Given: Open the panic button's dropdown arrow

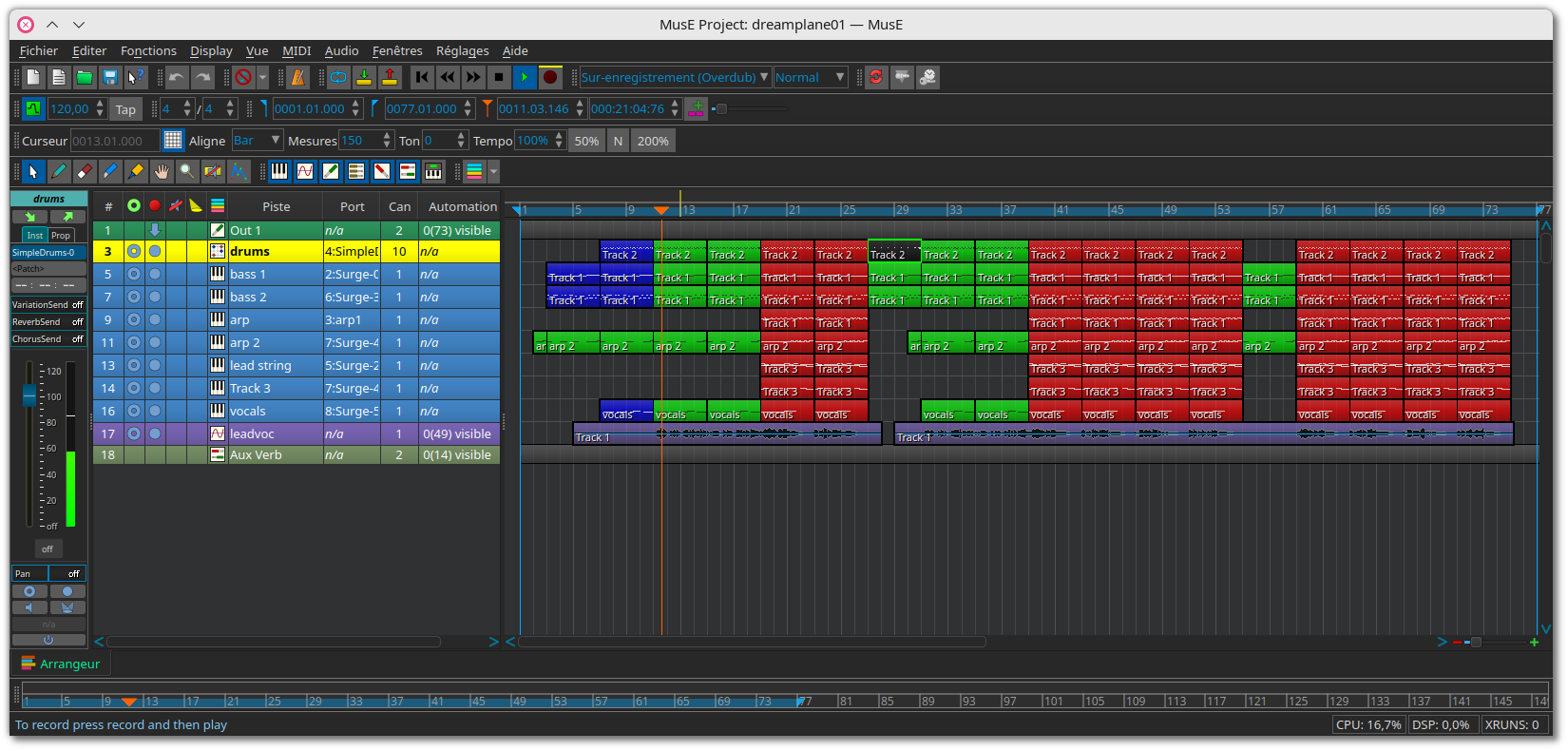Looking at the screenshot, I should 262,77.
